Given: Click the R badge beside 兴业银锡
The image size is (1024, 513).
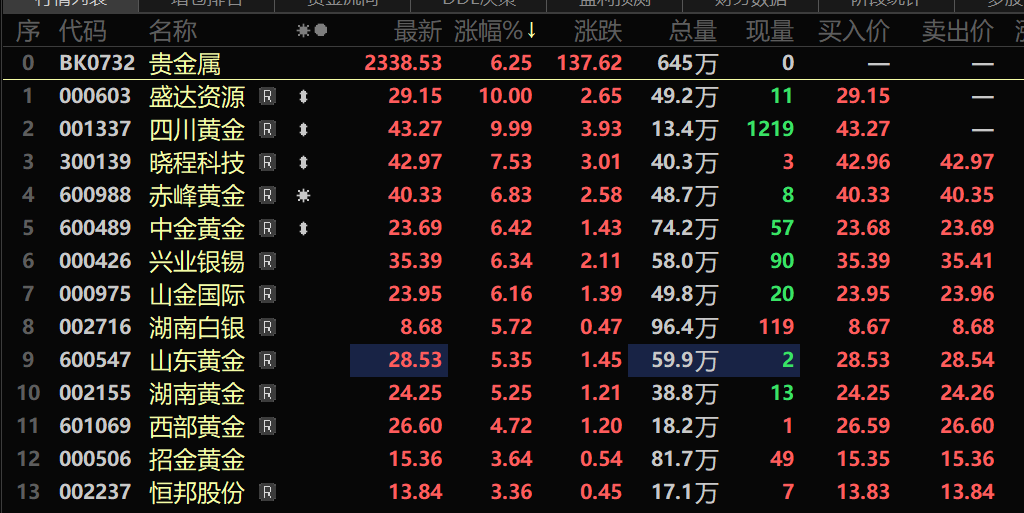Looking at the screenshot, I should point(267,261).
